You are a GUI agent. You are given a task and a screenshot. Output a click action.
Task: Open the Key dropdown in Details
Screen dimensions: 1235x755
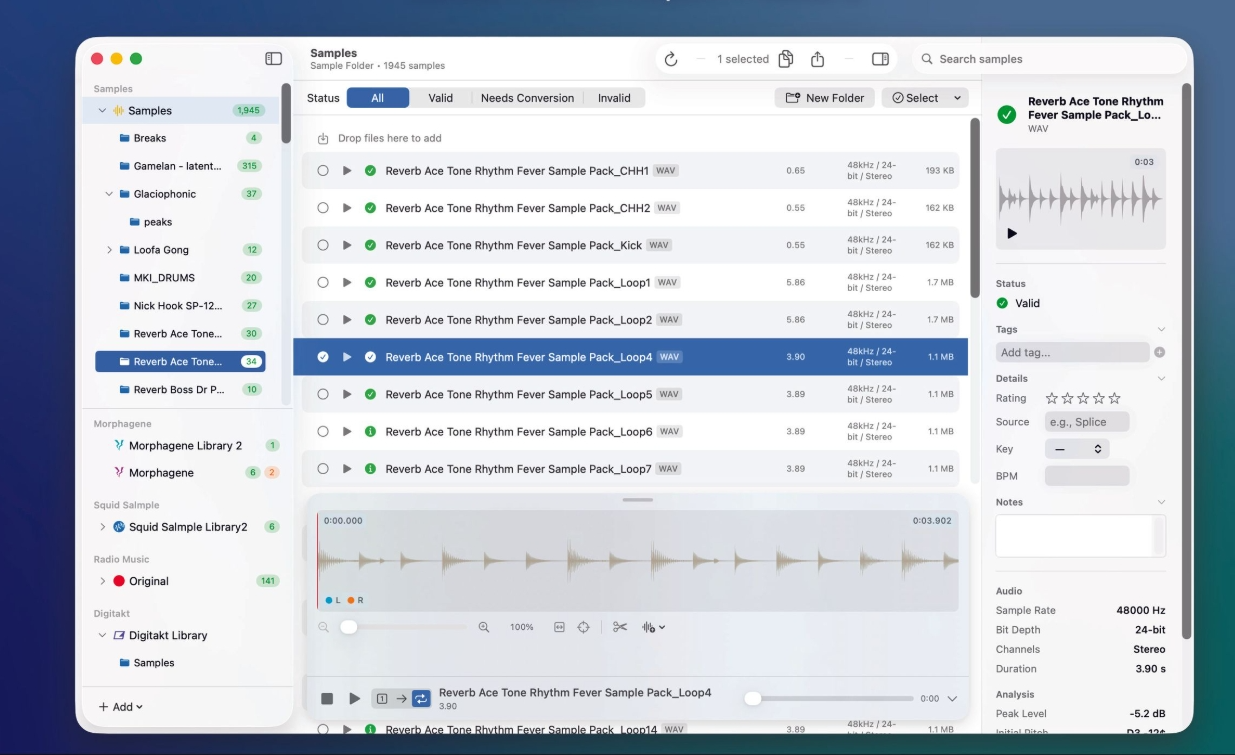1076,450
